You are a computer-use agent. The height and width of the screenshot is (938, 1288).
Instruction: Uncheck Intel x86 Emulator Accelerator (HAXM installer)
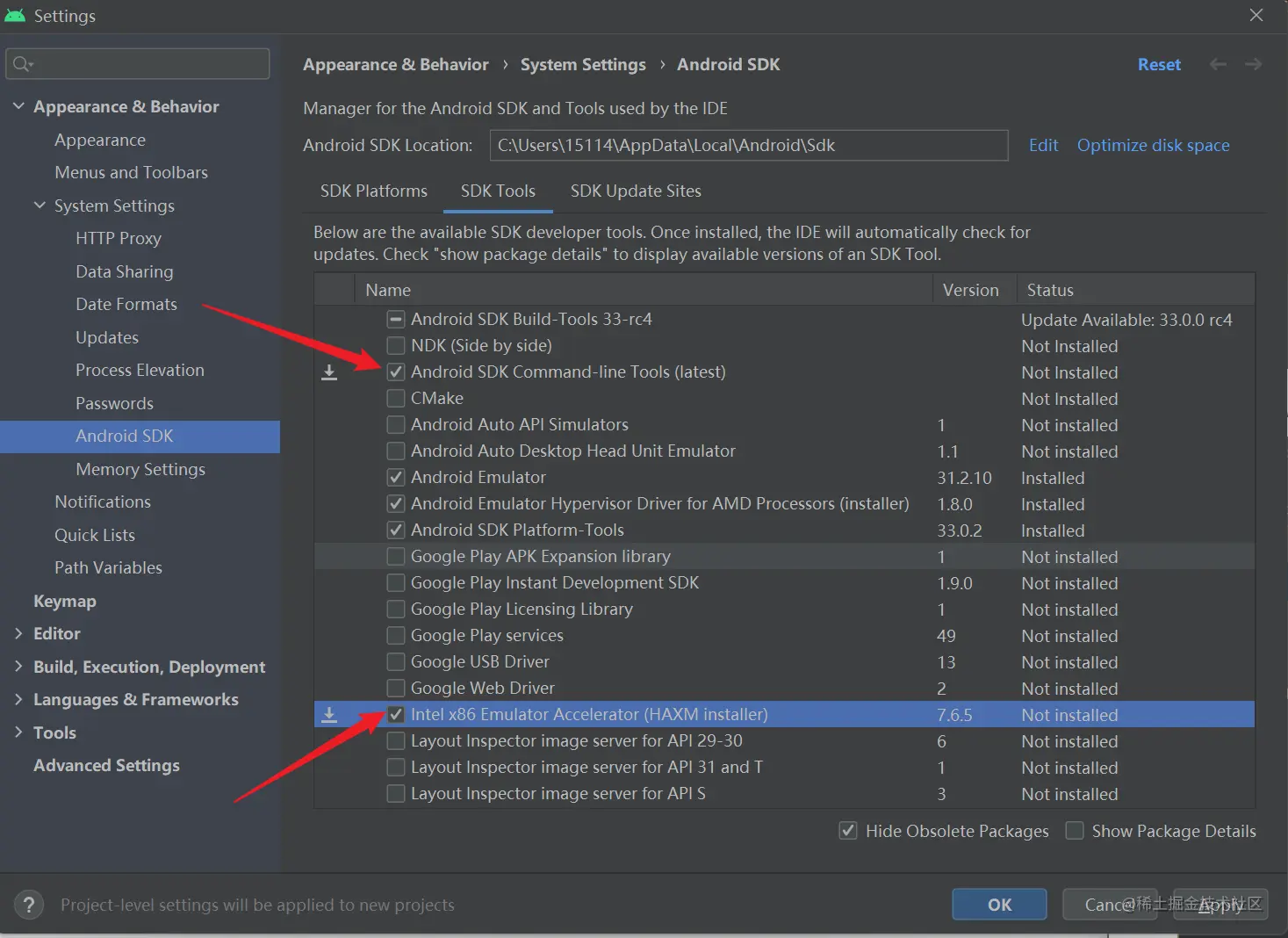tap(396, 714)
